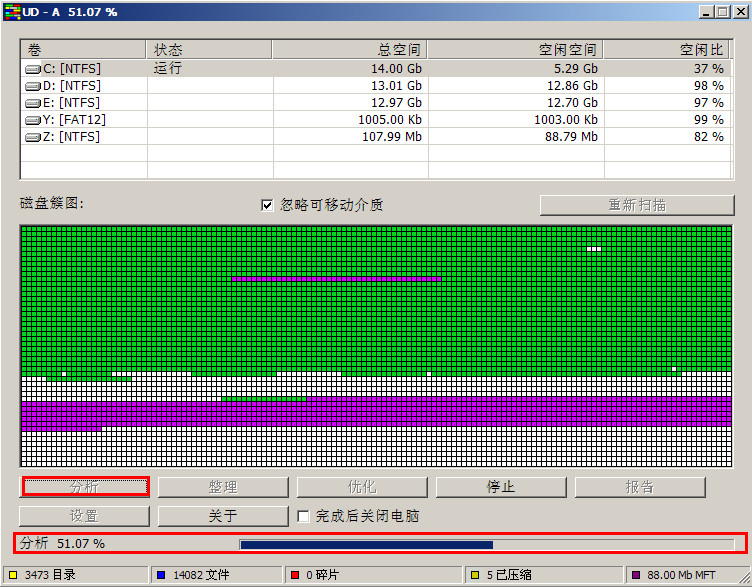Select the C: drive icon
The width and height of the screenshot is (752, 587).
point(33,70)
